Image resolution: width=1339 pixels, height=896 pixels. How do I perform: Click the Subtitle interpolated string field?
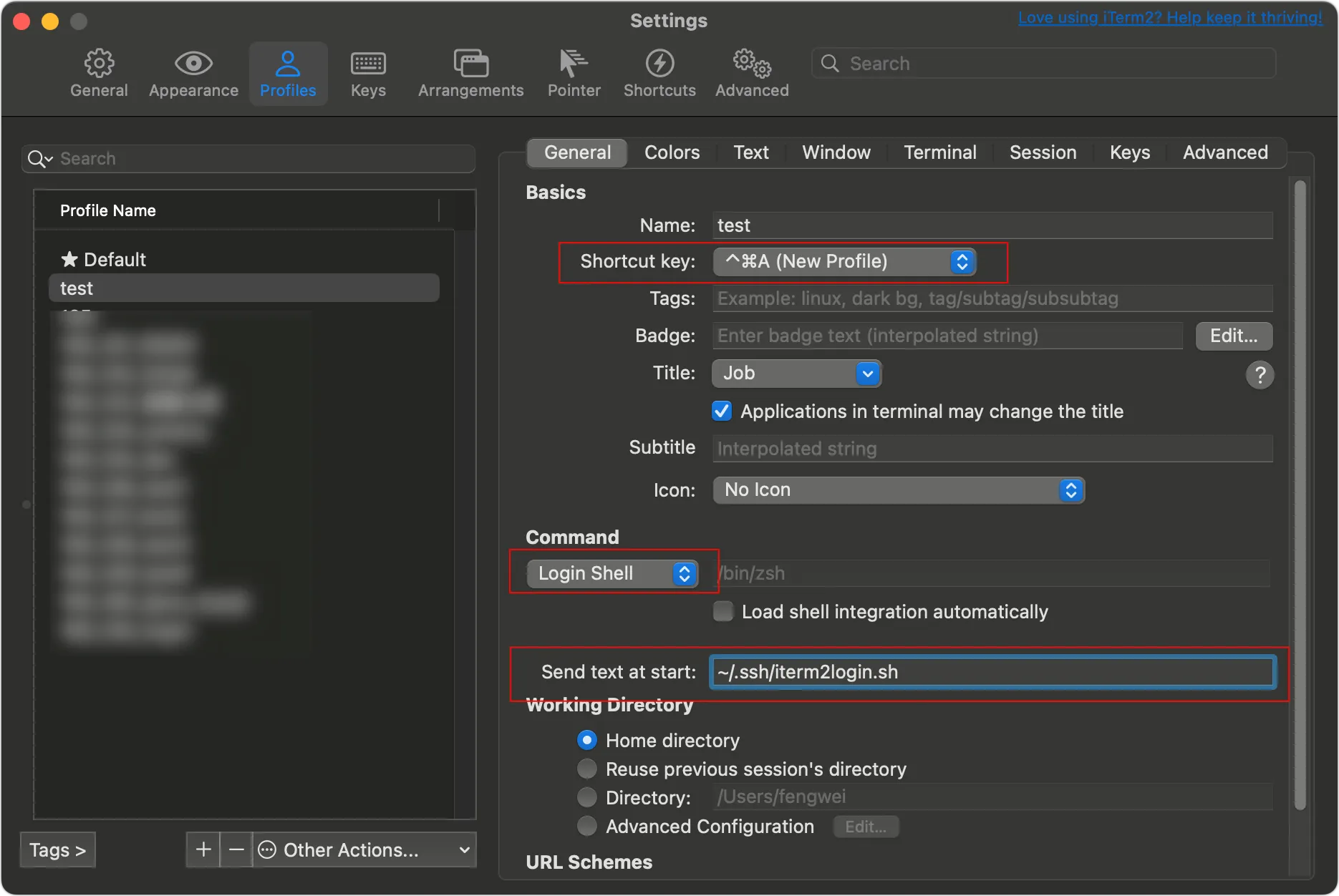(x=992, y=449)
